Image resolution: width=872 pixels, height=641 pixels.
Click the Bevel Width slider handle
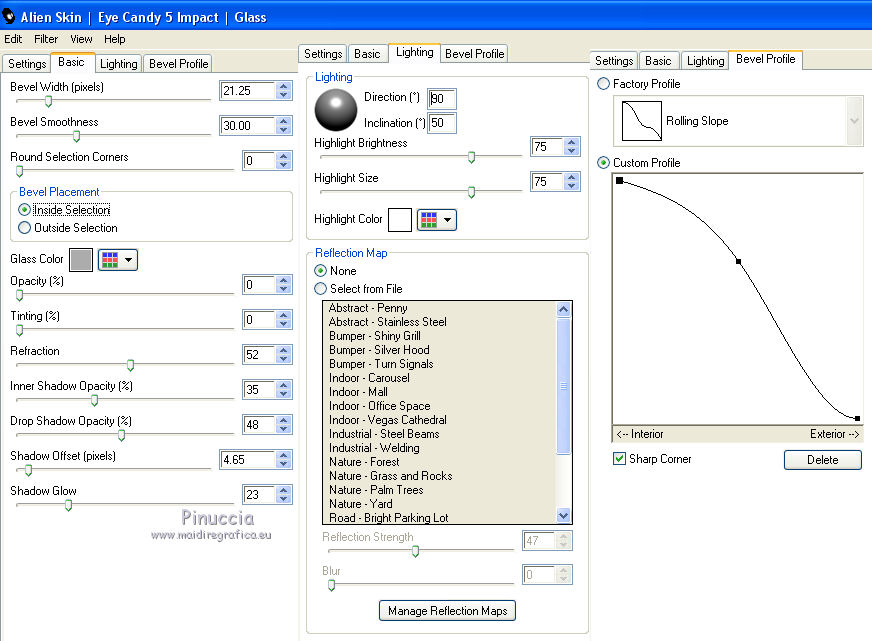click(x=48, y=101)
